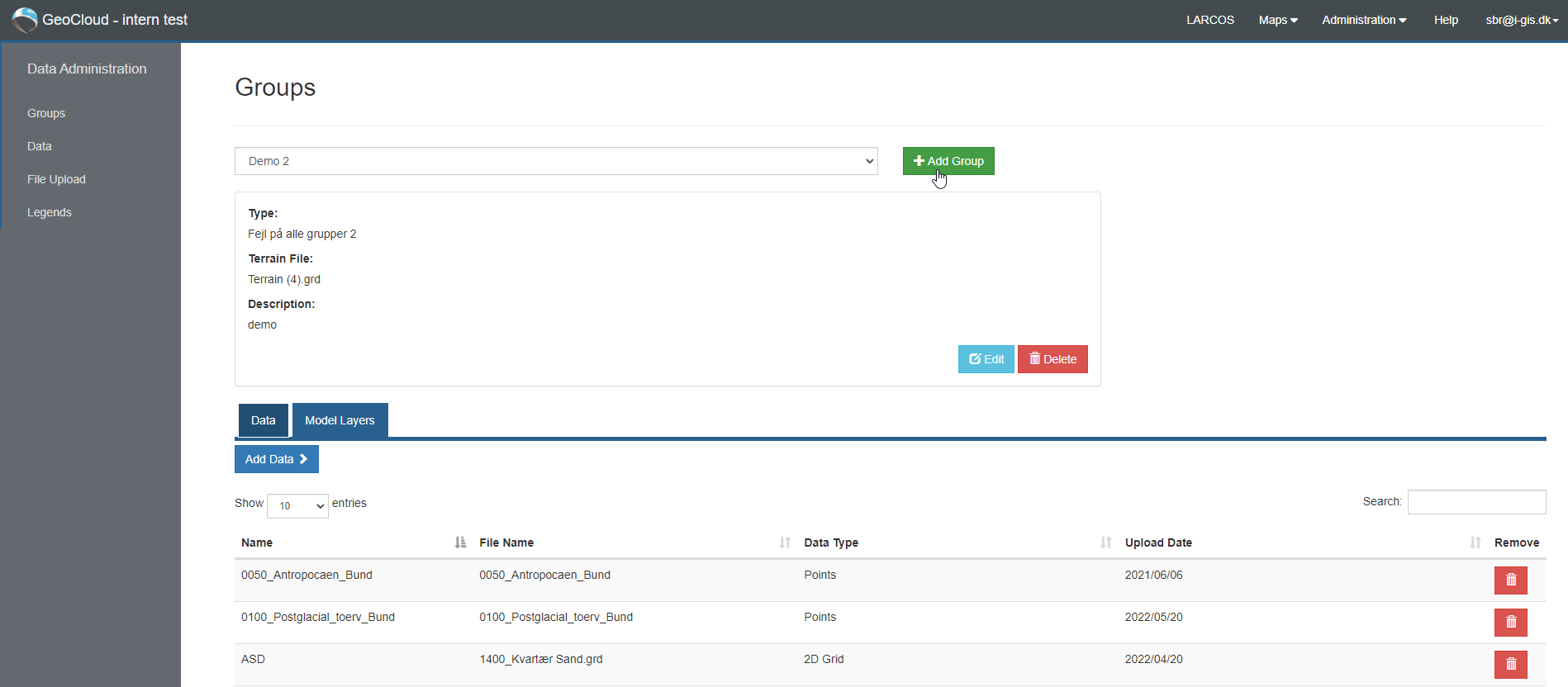Screen dimensions: 1568x687
Task: Click the red Delete group button
Action: 1052,359
